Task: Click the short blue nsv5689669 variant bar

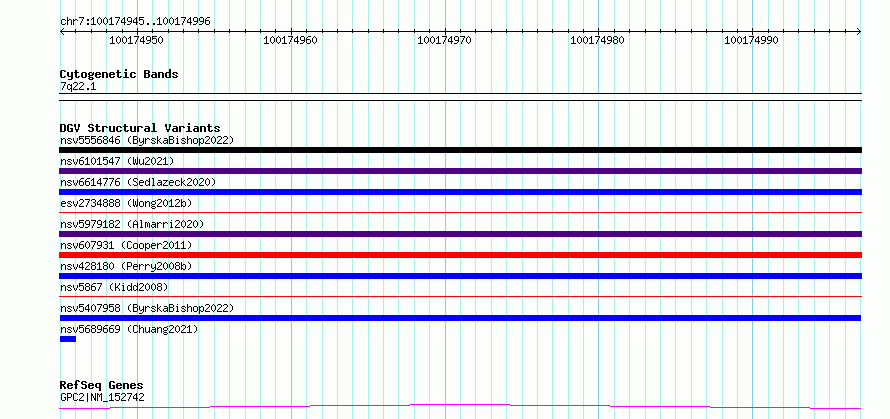Action: (x=68, y=339)
